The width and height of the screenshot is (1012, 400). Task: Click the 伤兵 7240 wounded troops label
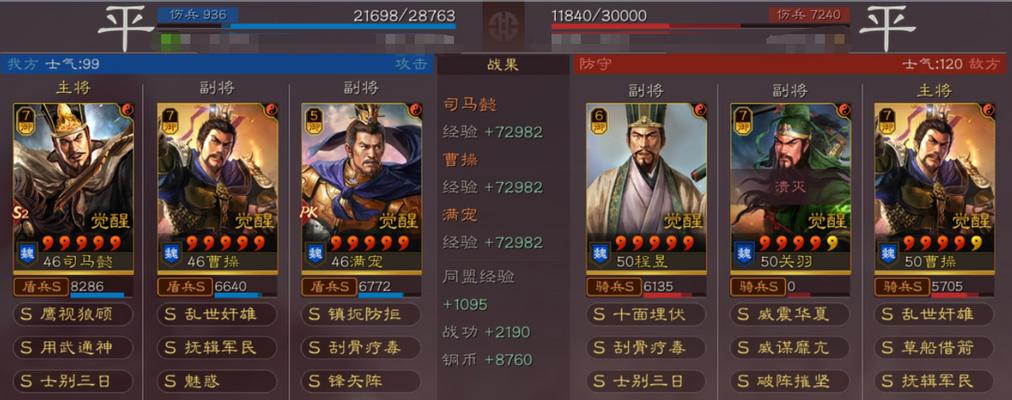(809, 15)
